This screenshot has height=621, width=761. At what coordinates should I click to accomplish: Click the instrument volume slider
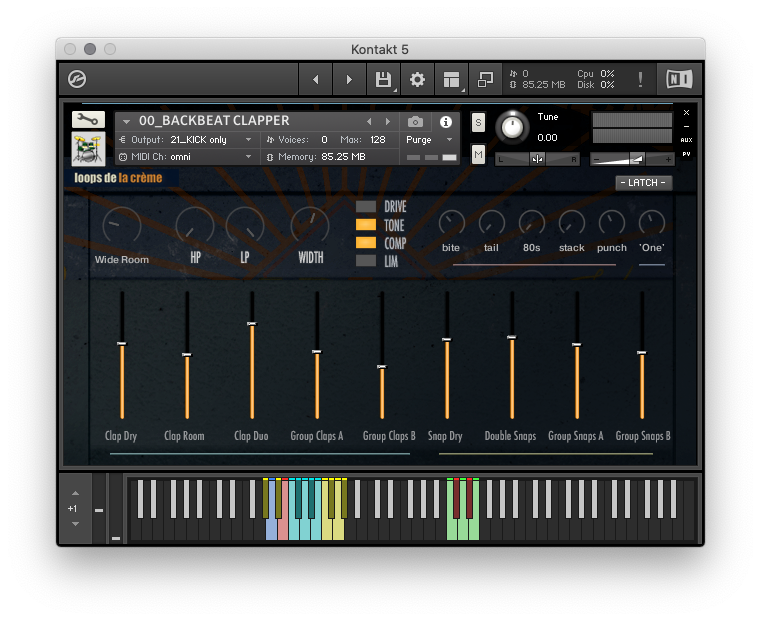pos(632,159)
